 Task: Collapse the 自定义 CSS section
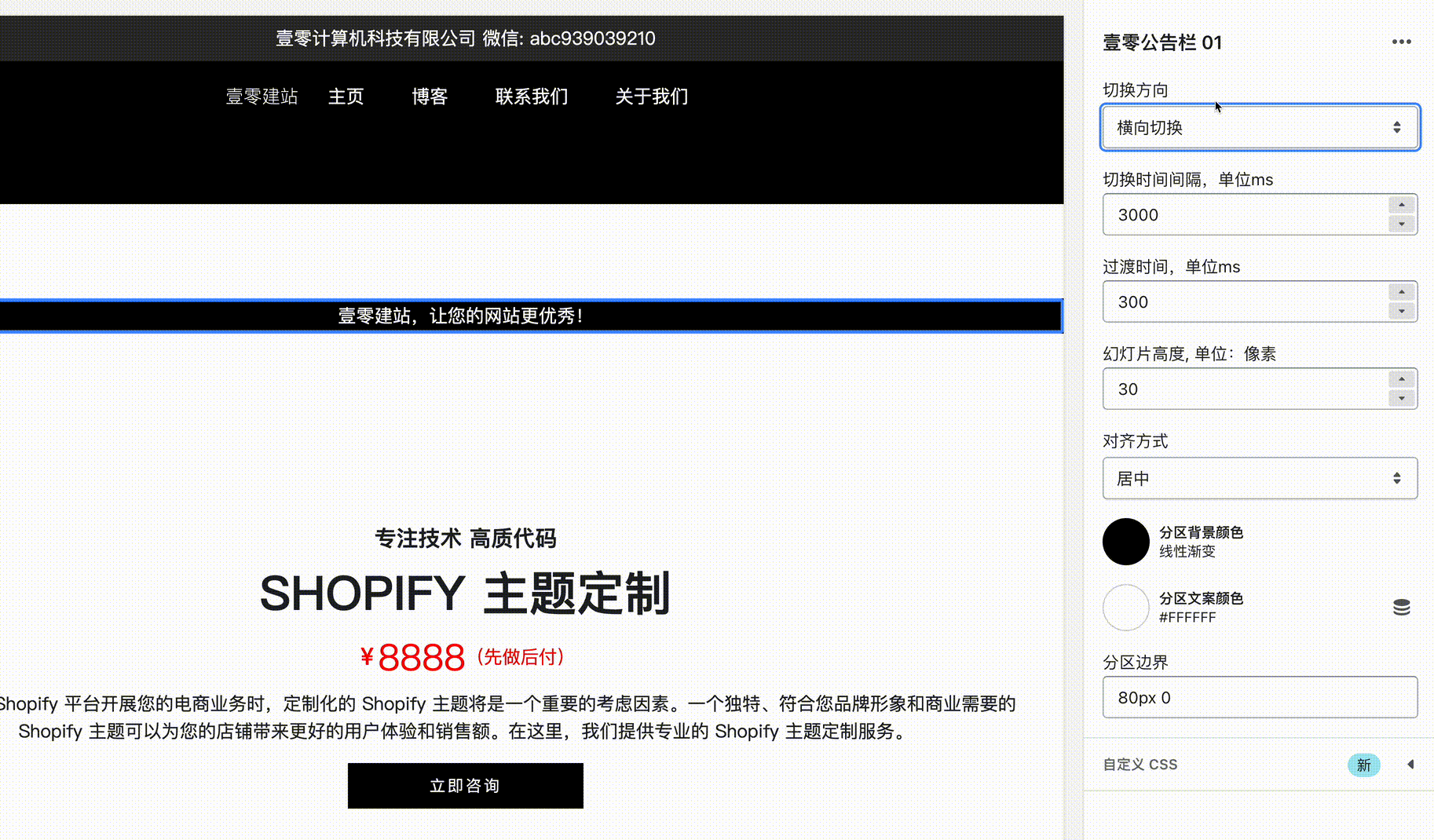pyautogui.click(x=1409, y=764)
